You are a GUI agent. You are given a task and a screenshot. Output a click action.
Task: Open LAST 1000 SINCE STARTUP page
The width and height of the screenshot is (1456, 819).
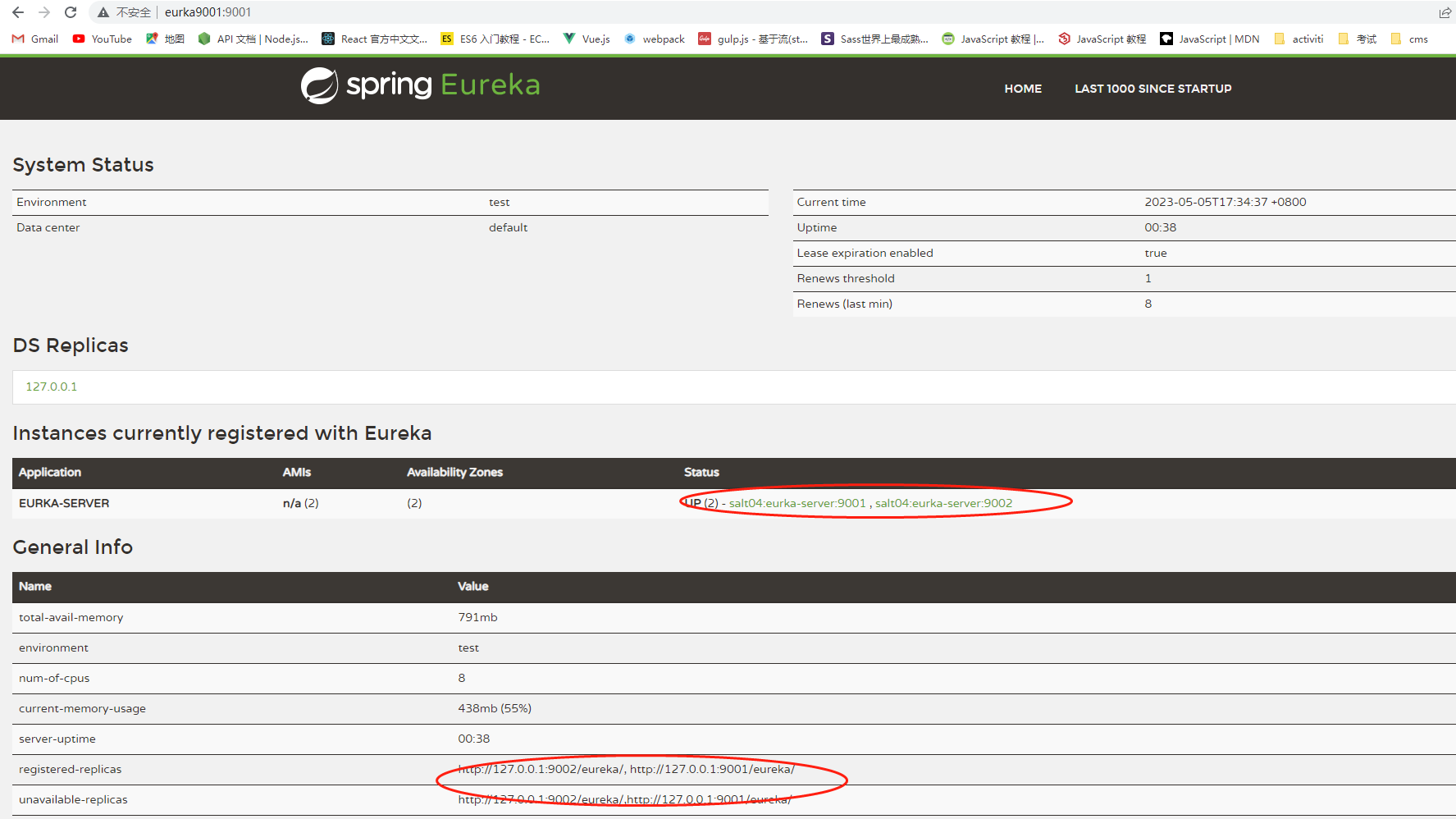1152,89
